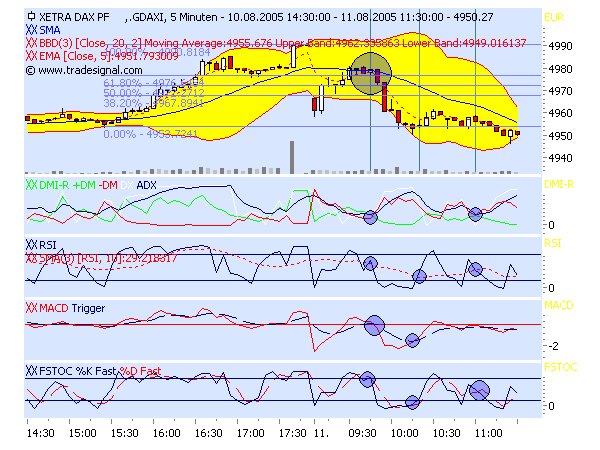Click the 15:30 time axis label
Image resolution: width=600 pixels, height=450 pixels.
pos(124,433)
